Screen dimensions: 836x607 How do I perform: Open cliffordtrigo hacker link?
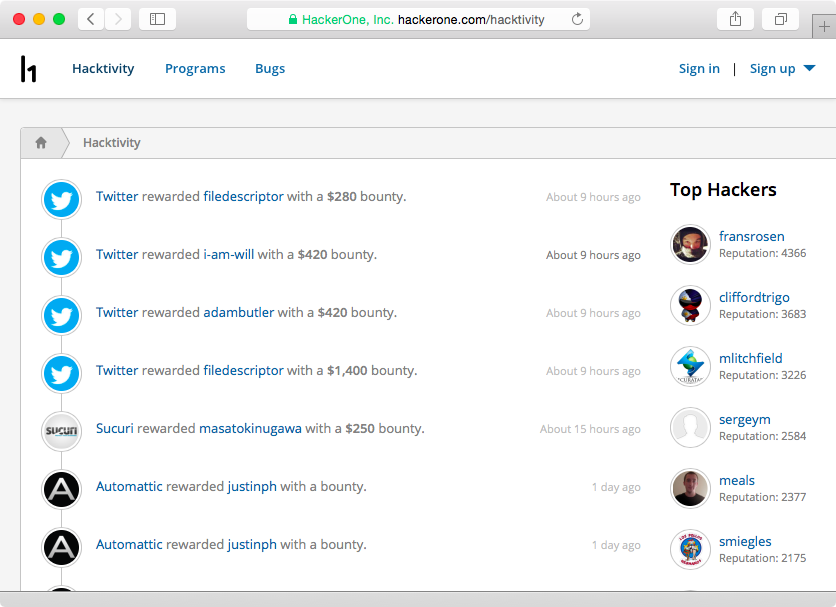754,297
